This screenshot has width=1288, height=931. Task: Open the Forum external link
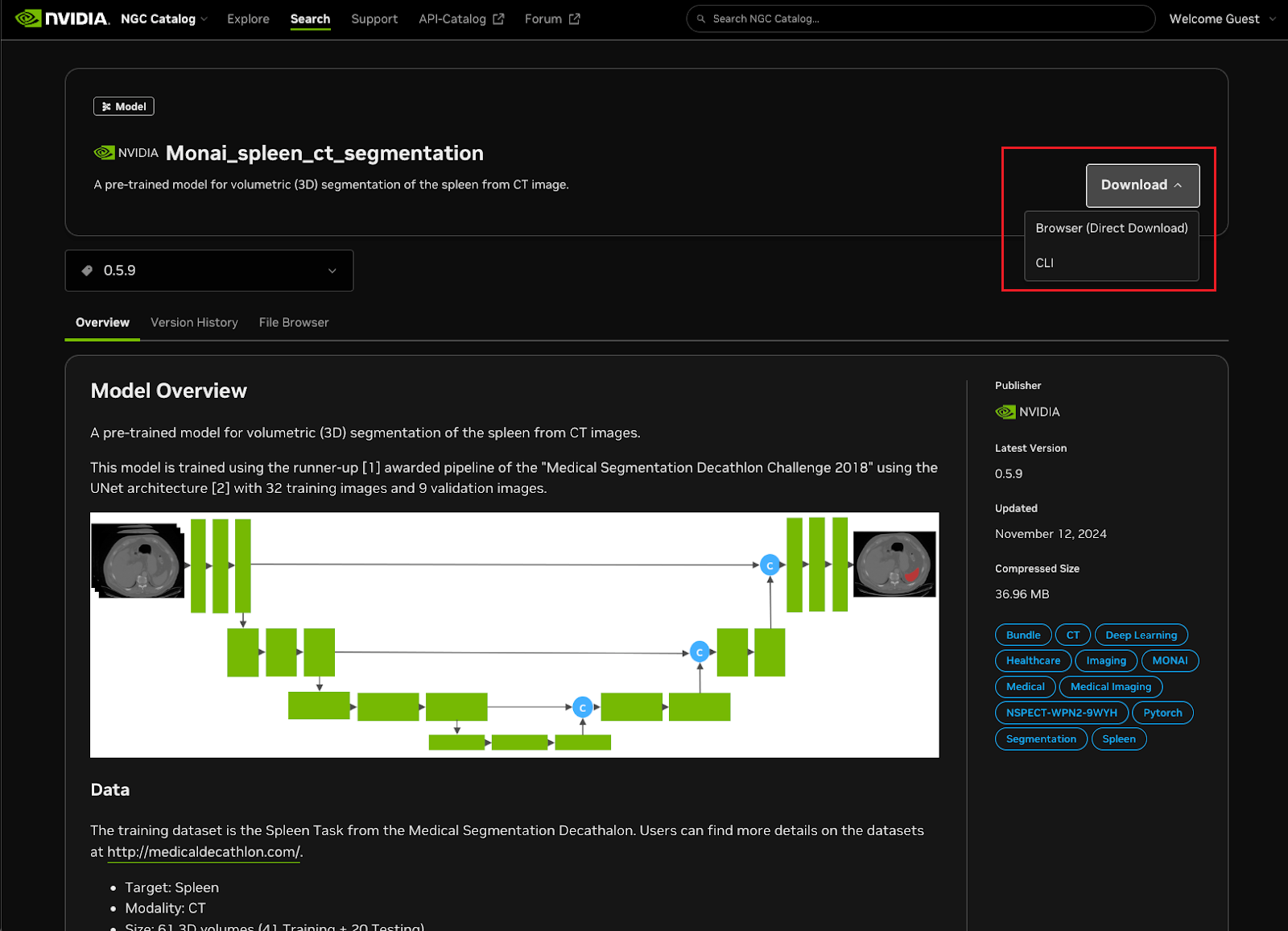click(552, 19)
